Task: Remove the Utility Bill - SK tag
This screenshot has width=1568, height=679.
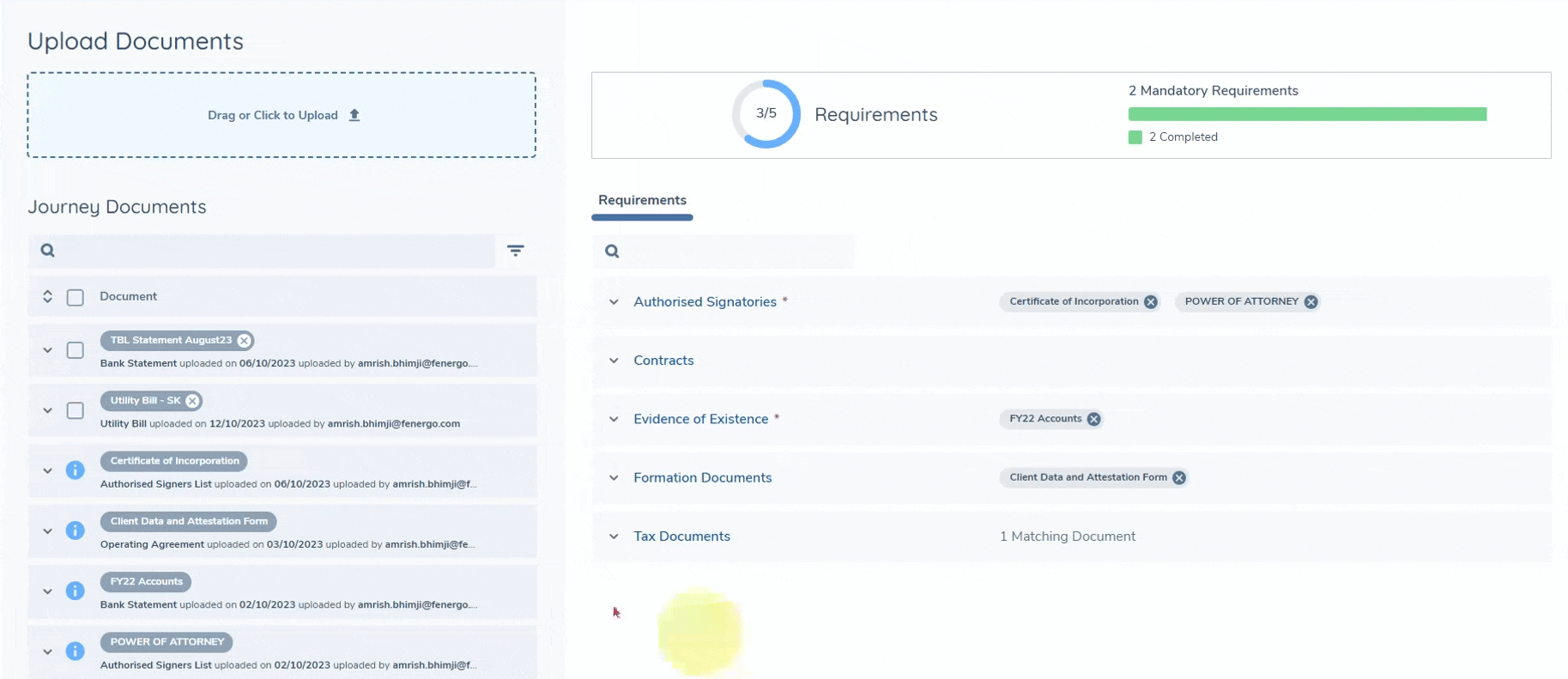Action: [x=193, y=401]
